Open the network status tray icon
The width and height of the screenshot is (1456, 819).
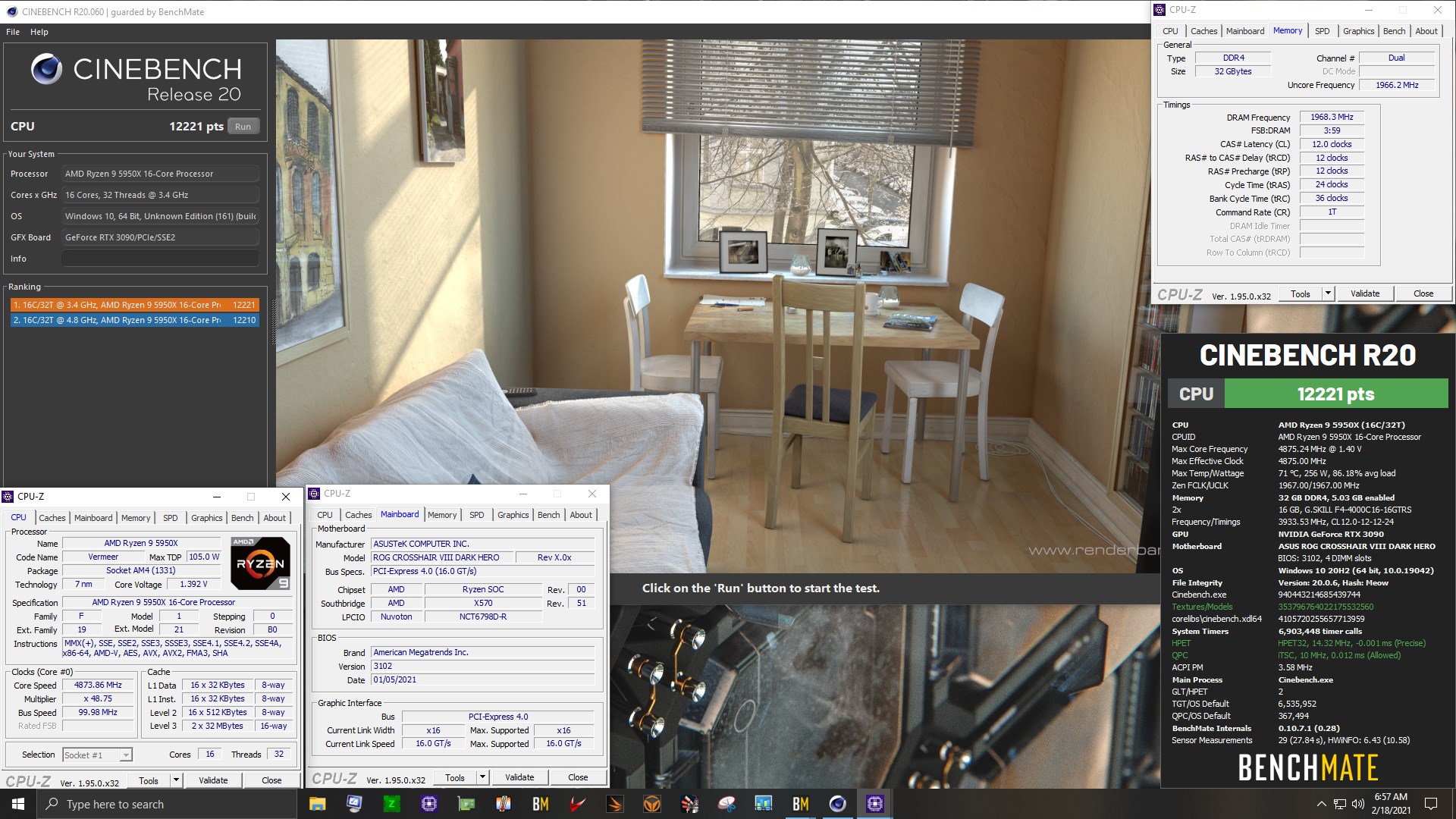[1340, 804]
